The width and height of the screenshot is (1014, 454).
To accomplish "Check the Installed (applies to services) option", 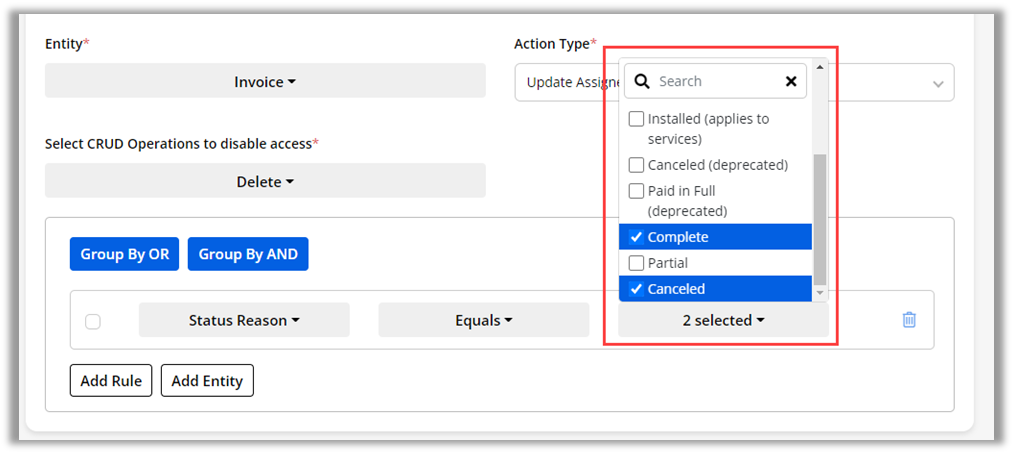I will 636,119.
